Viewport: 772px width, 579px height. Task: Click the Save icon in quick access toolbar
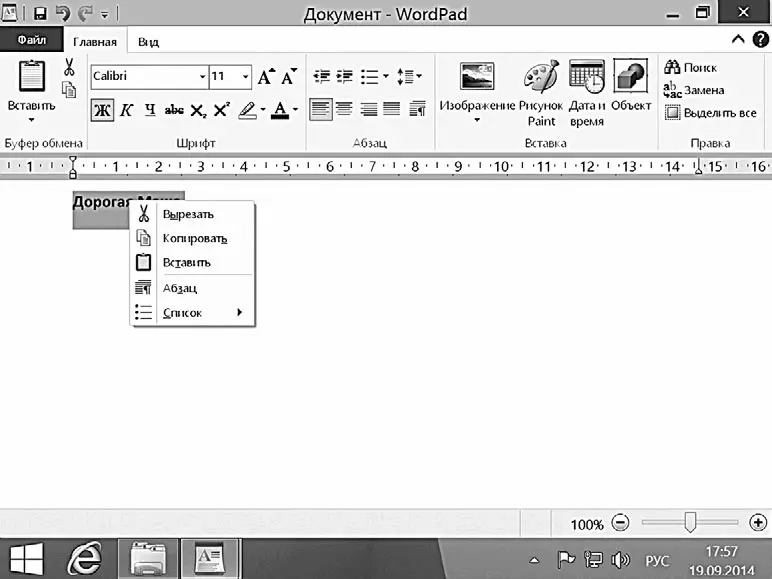click(x=40, y=13)
